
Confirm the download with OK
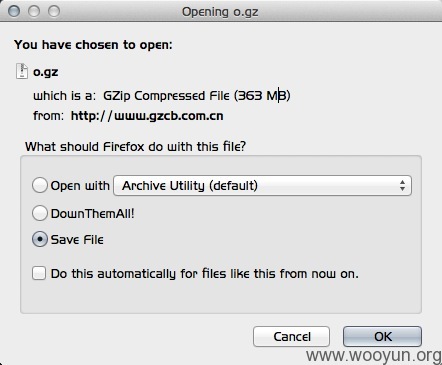pyautogui.click(x=382, y=336)
